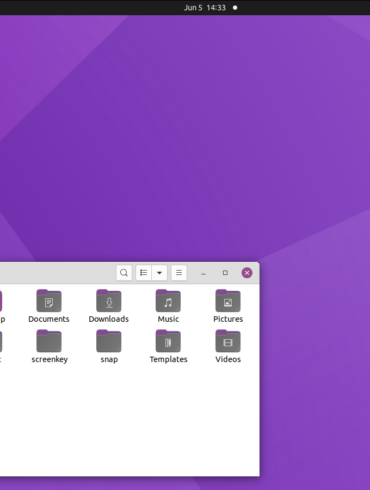Open the search in Files window

coord(124,273)
